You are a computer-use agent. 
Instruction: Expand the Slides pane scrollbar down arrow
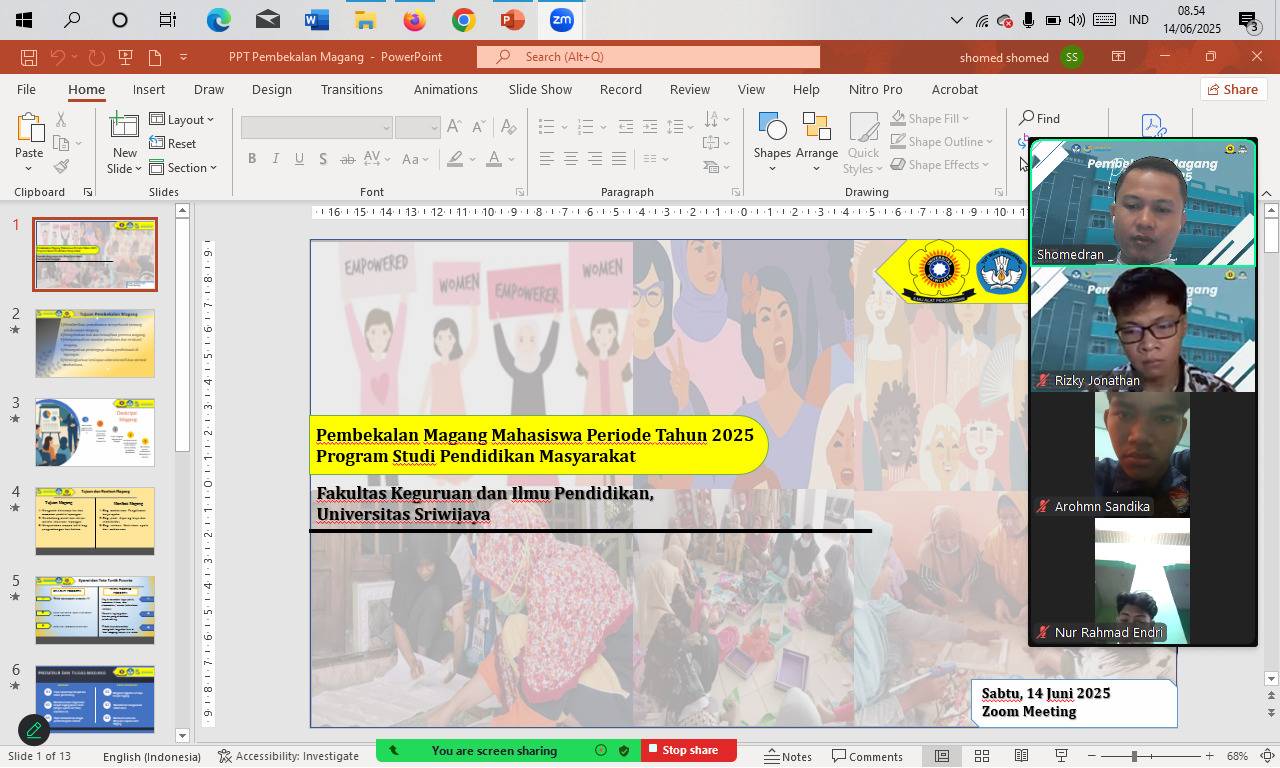click(182, 736)
